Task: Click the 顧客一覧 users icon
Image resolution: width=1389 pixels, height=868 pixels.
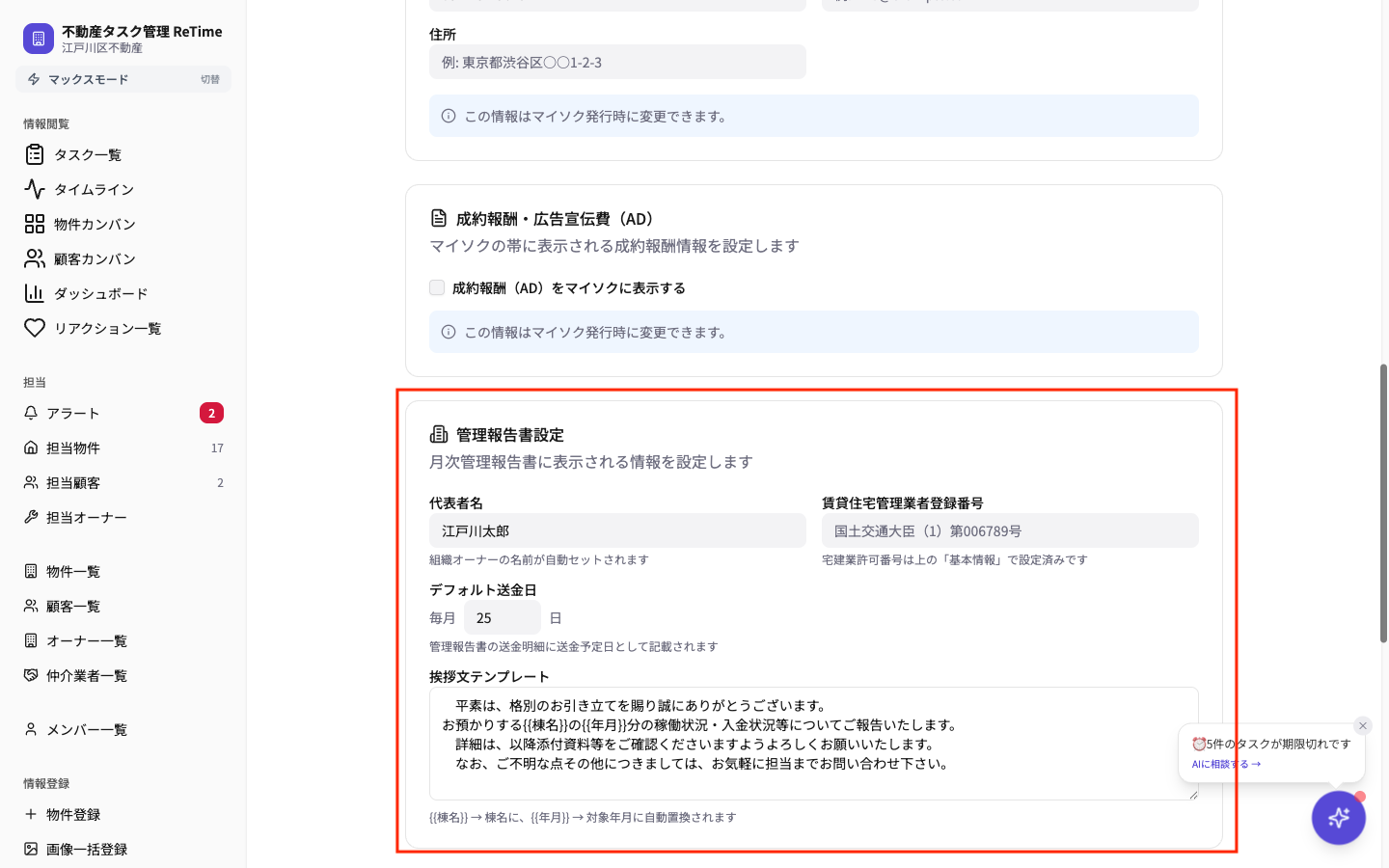Action: [x=31, y=606]
